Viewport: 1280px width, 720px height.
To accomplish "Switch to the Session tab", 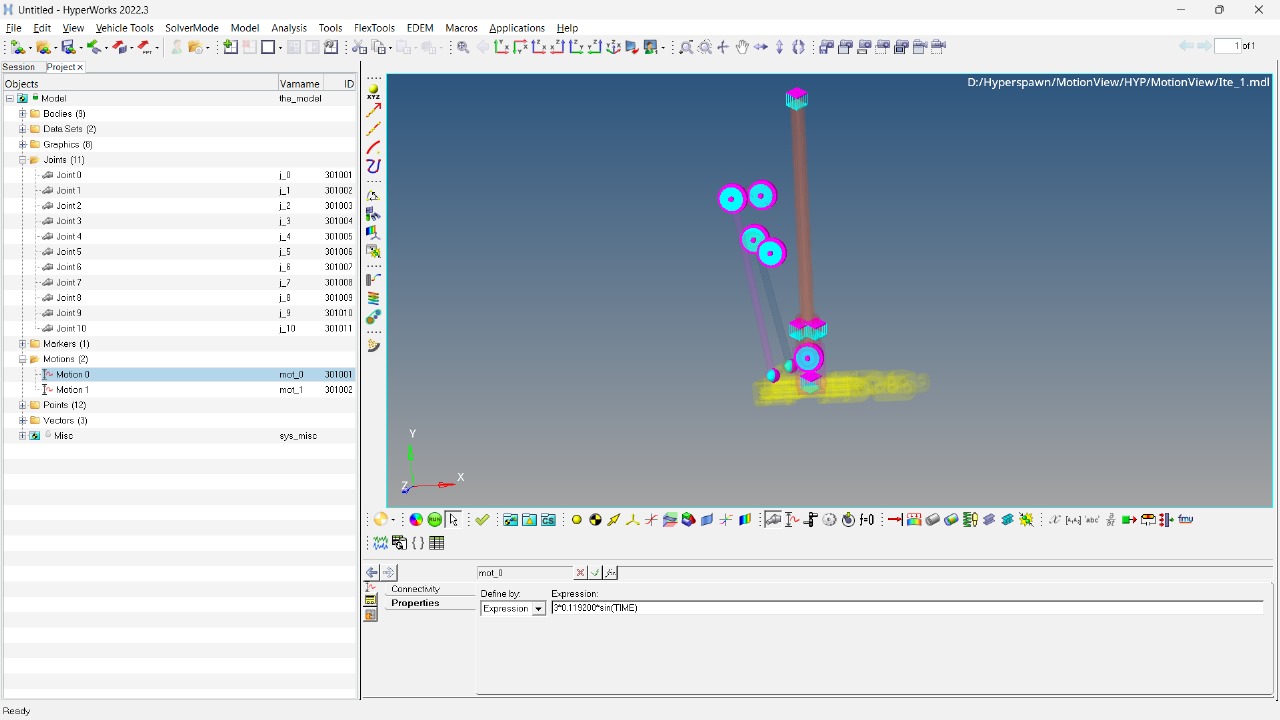I will point(19,67).
